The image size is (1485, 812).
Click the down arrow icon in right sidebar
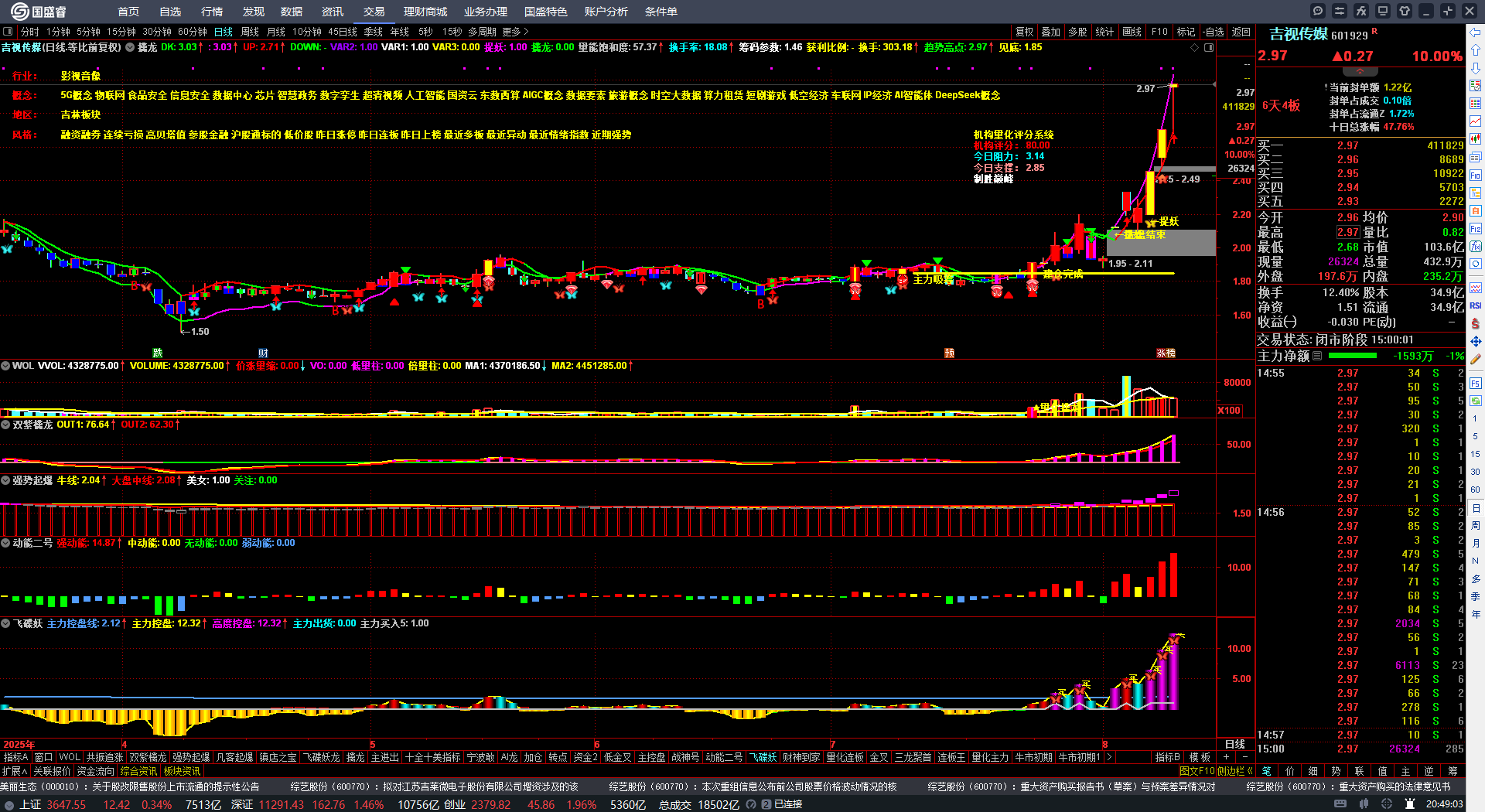[1476, 68]
